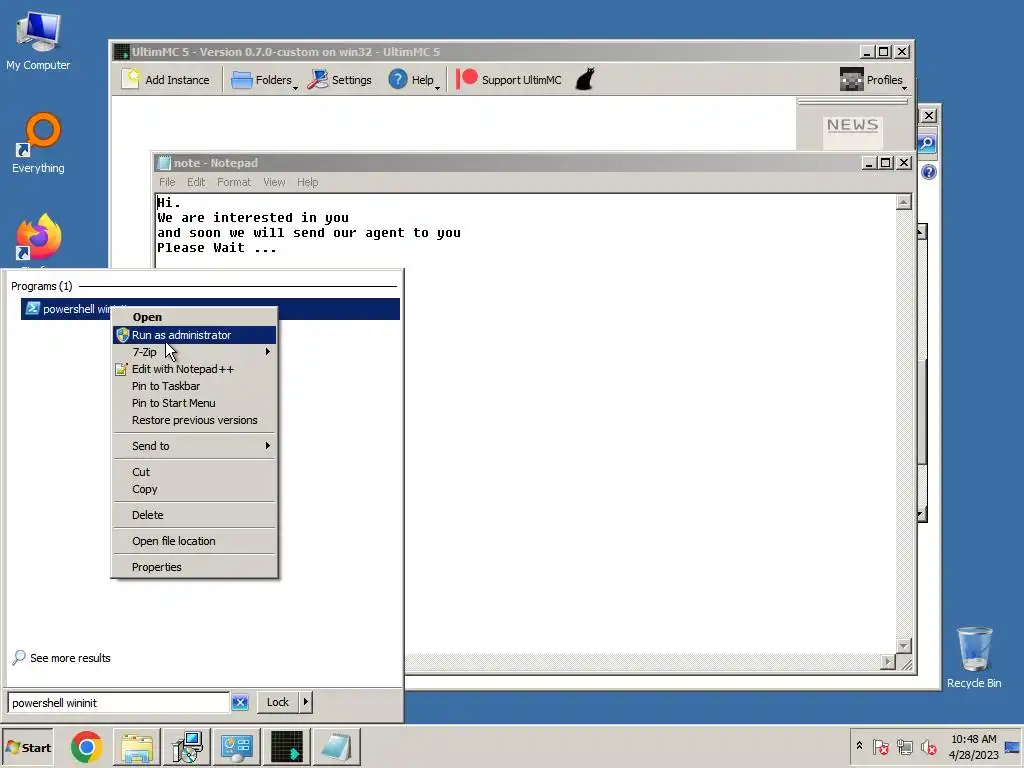Select Pin to Taskbar

[x=195, y=386]
